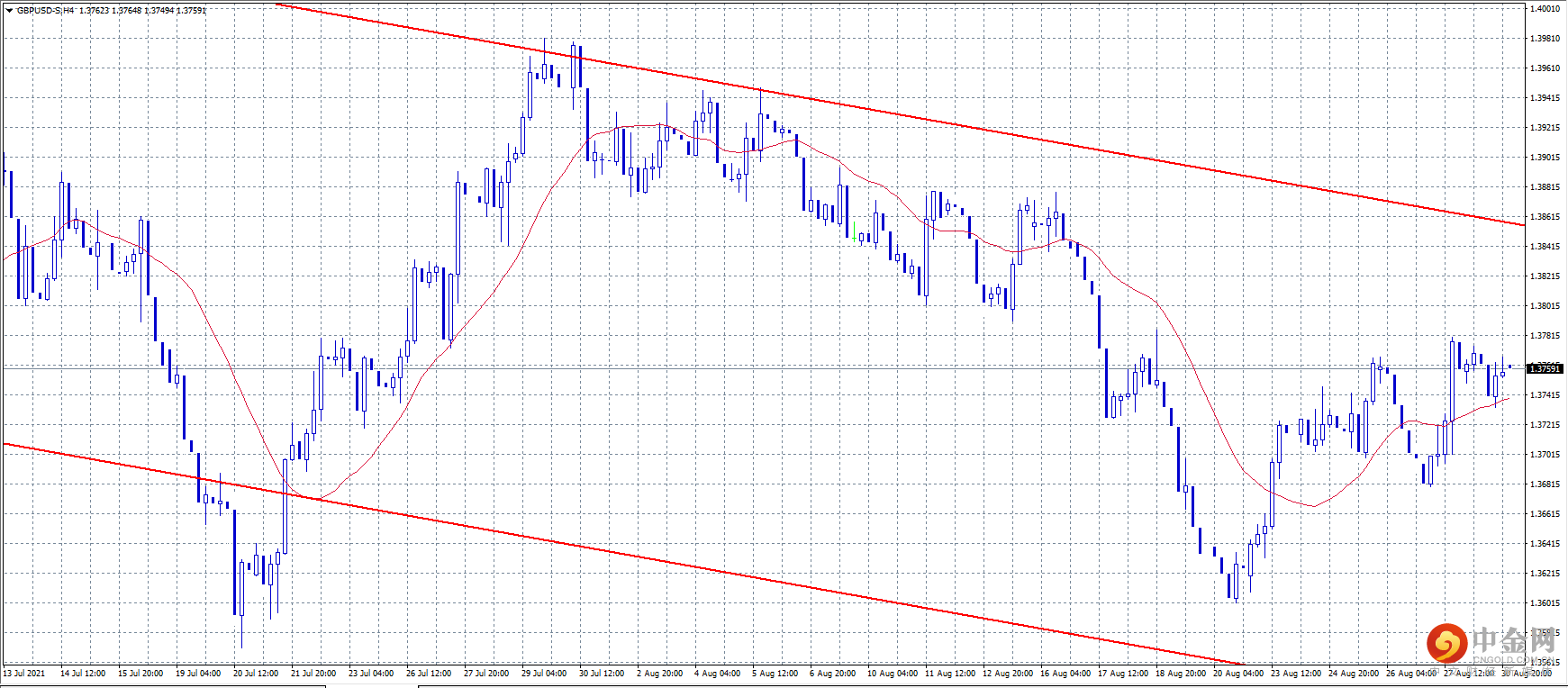Screen dimensions: 1568x688
Task: Click the 1.39015 price axis label
Action: (x=1545, y=158)
